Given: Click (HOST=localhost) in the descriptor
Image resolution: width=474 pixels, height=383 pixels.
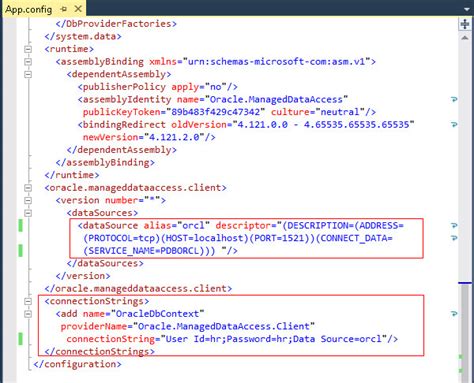Looking at the screenshot, I should (x=205, y=238).
